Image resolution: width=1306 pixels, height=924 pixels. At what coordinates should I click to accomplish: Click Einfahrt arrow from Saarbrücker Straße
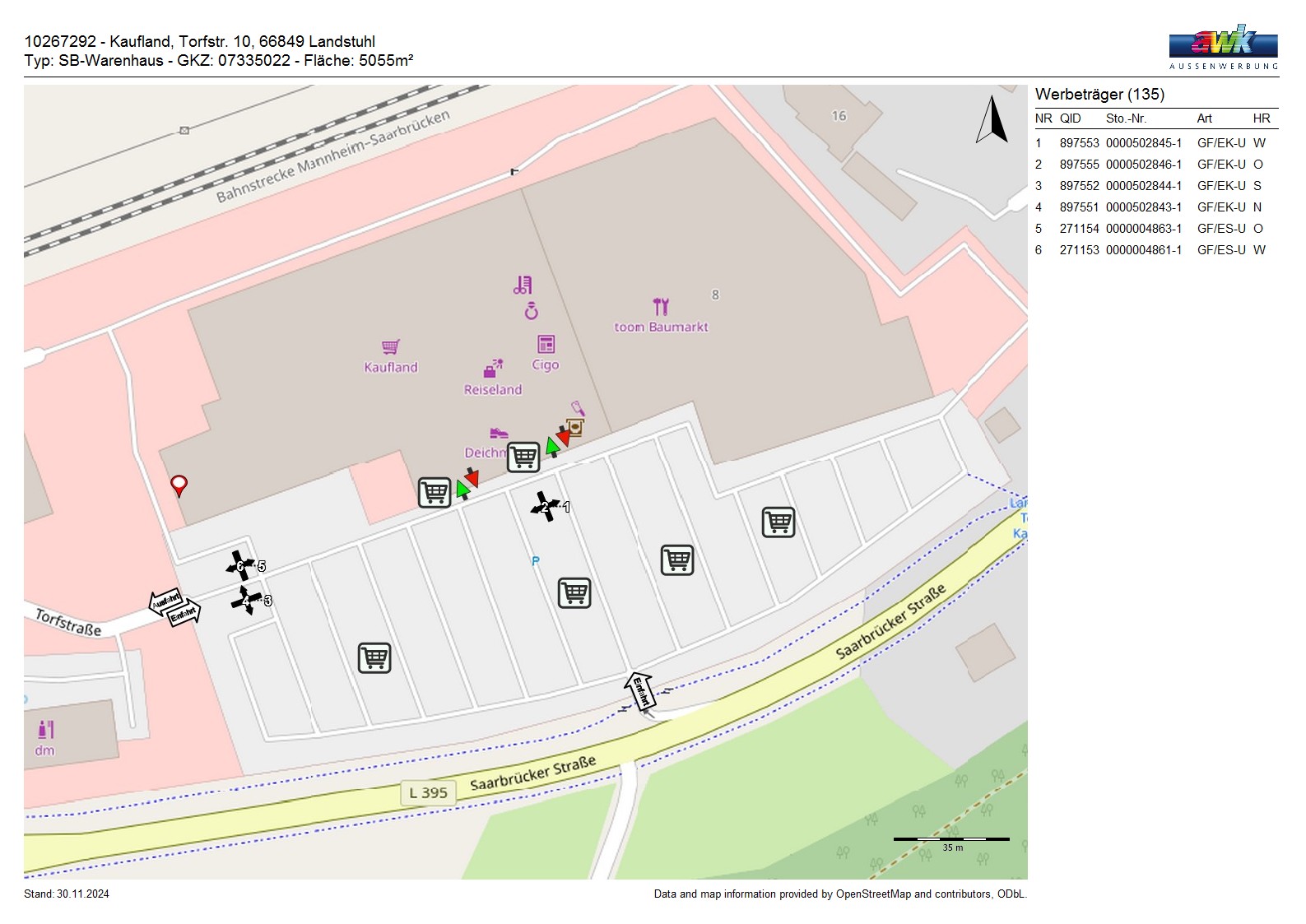[640, 690]
